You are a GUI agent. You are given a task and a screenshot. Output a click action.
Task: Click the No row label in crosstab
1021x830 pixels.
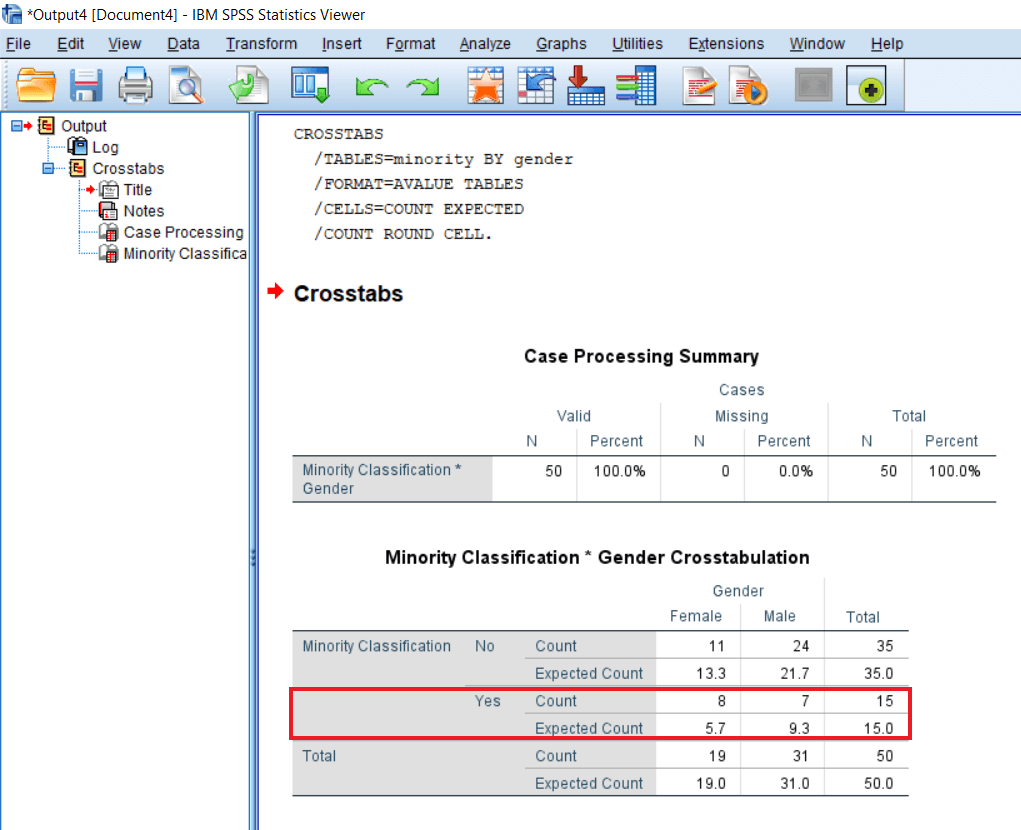click(484, 646)
